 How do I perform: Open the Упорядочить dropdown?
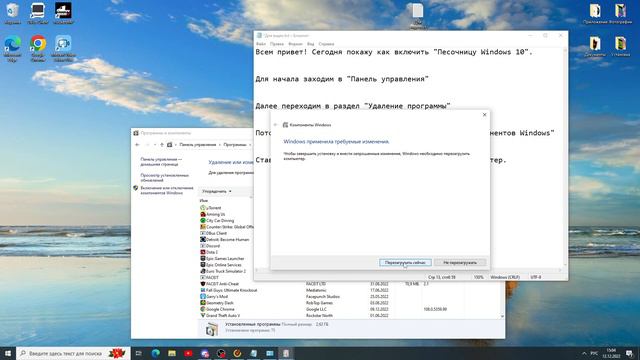coord(217,191)
